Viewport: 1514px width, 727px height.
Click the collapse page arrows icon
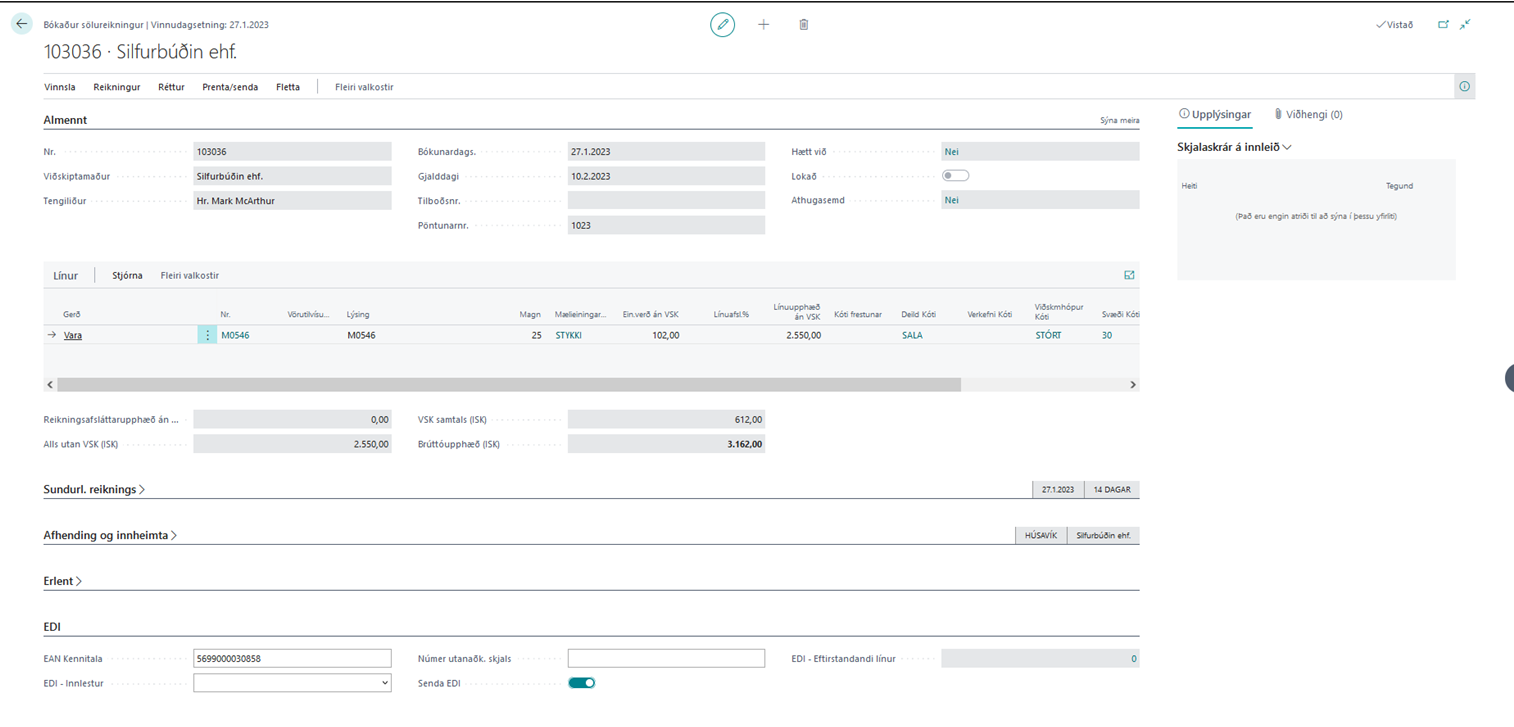point(1465,24)
